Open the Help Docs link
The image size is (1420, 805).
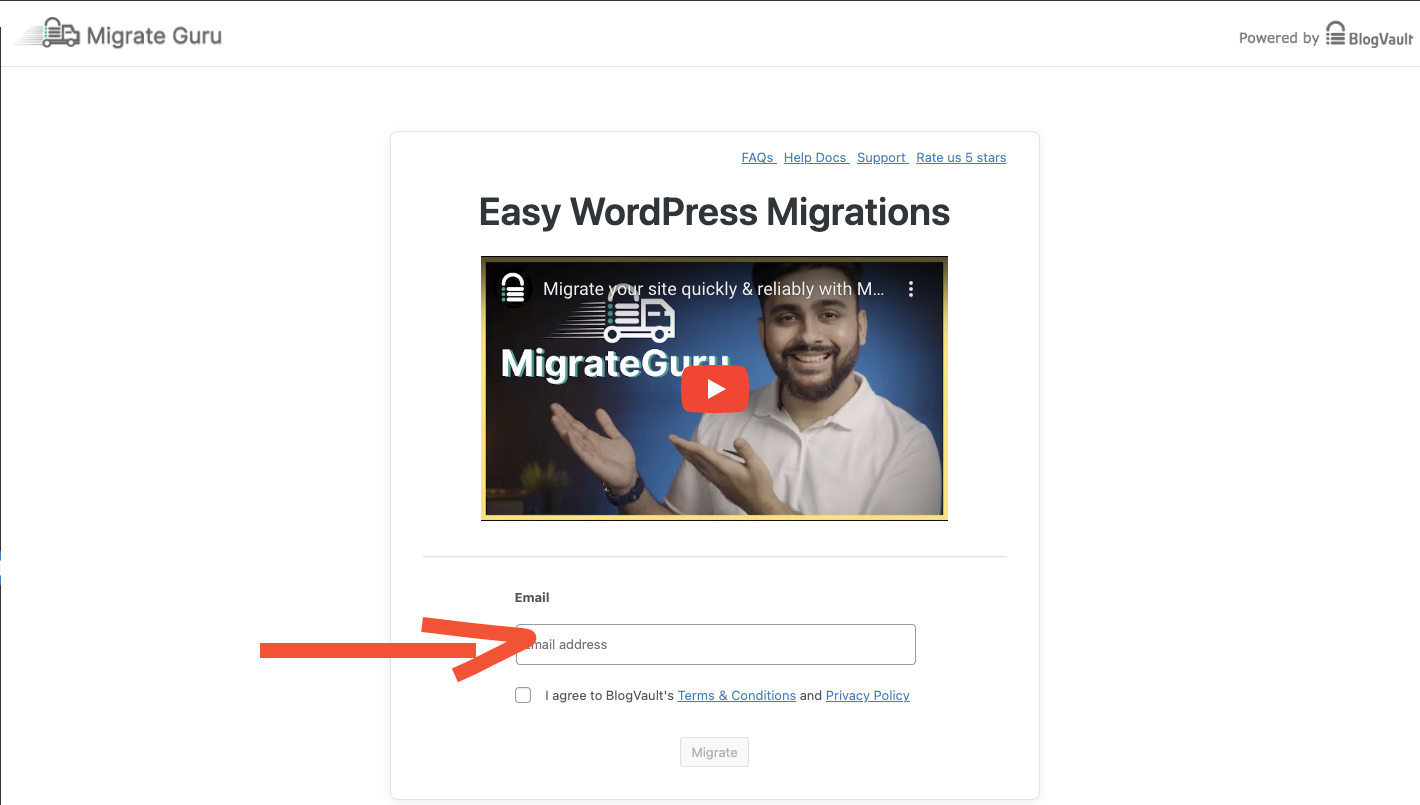tap(815, 158)
